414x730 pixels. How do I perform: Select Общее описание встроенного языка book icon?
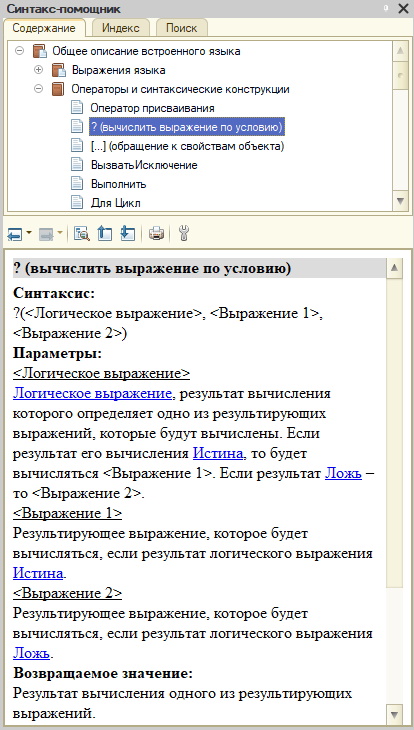pos(40,51)
